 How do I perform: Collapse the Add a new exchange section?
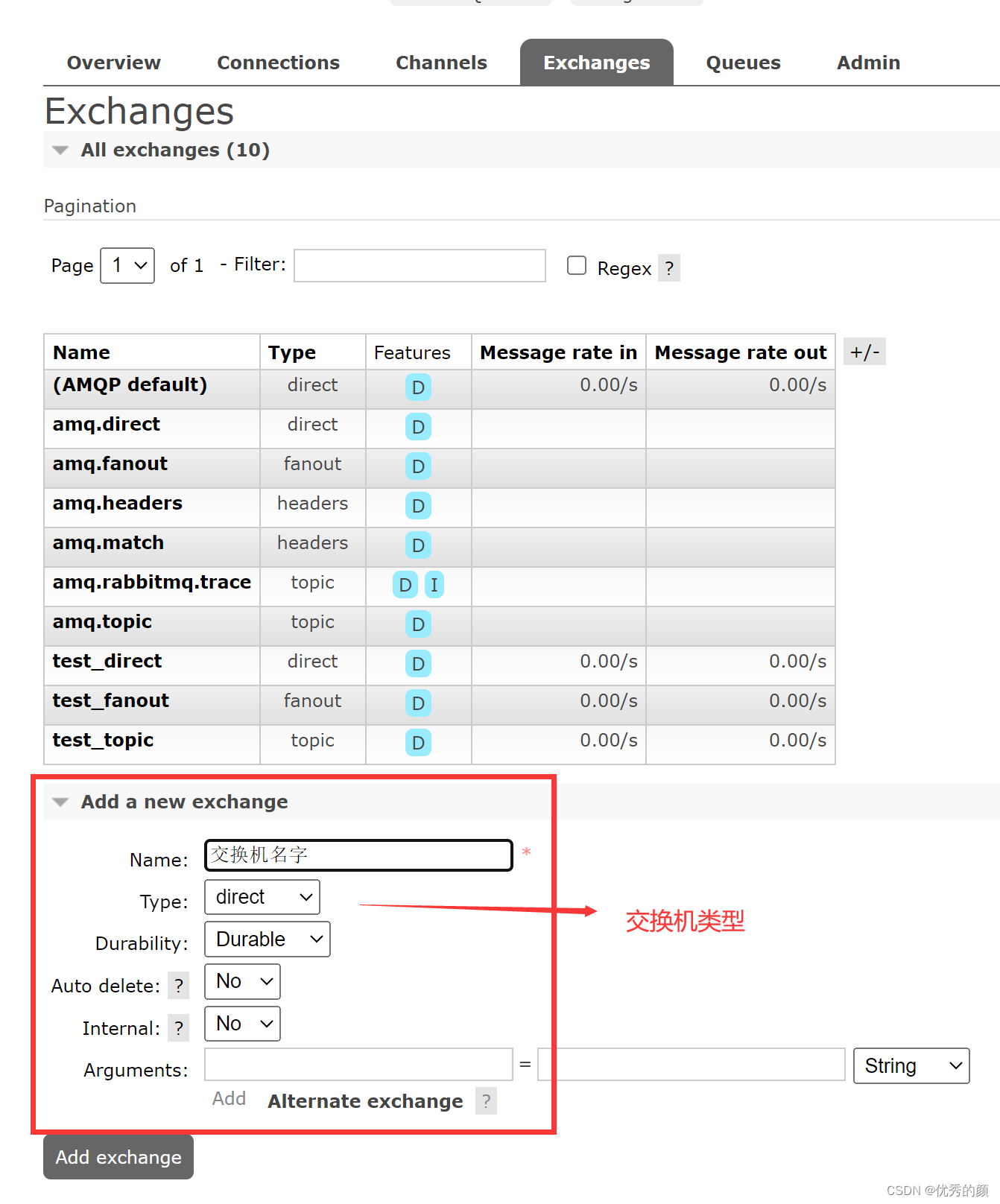pos(184,802)
